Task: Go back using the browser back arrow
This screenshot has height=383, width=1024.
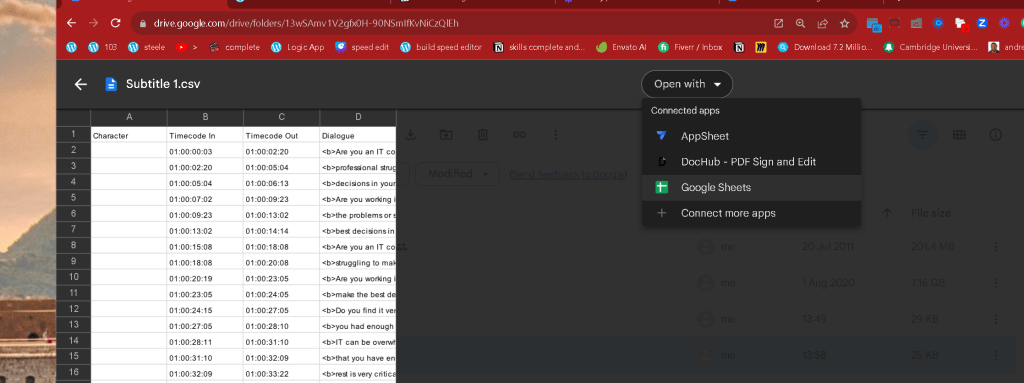Action: (x=71, y=23)
